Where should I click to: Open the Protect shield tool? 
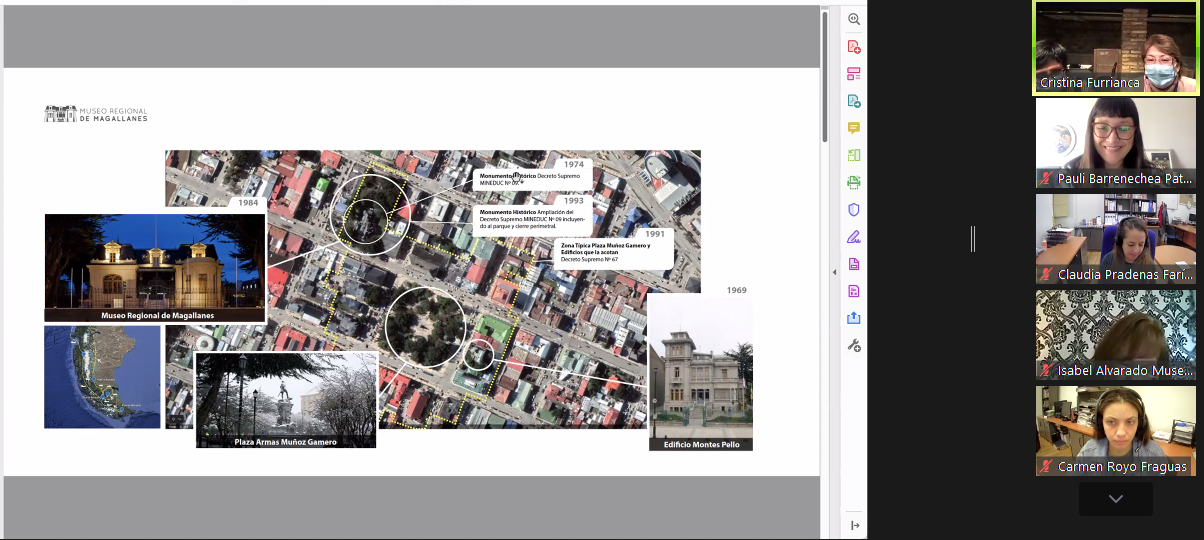coord(854,210)
